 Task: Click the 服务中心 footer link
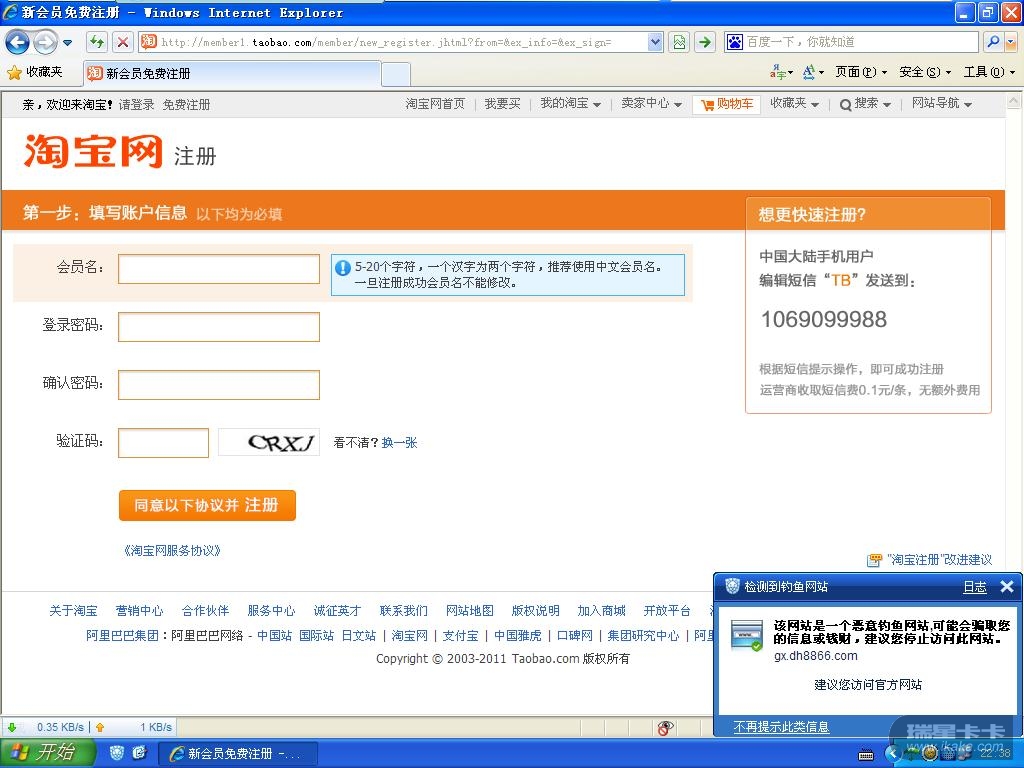coord(271,611)
